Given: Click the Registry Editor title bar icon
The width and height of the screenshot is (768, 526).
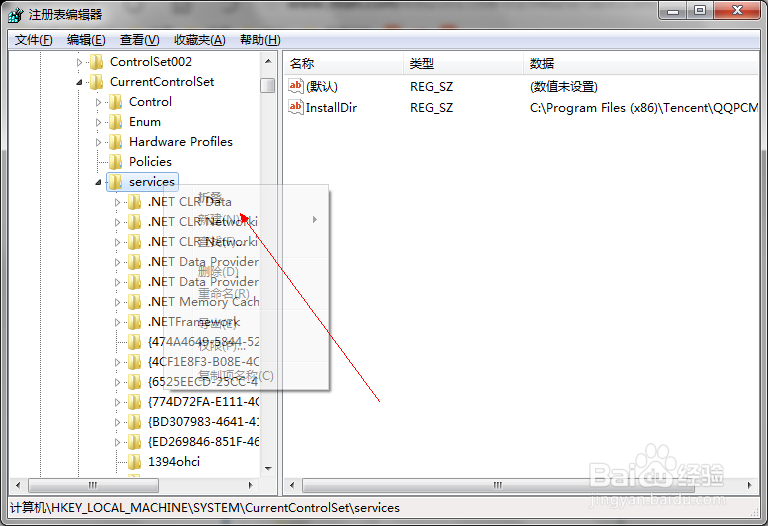Looking at the screenshot, I should [x=16, y=15].
